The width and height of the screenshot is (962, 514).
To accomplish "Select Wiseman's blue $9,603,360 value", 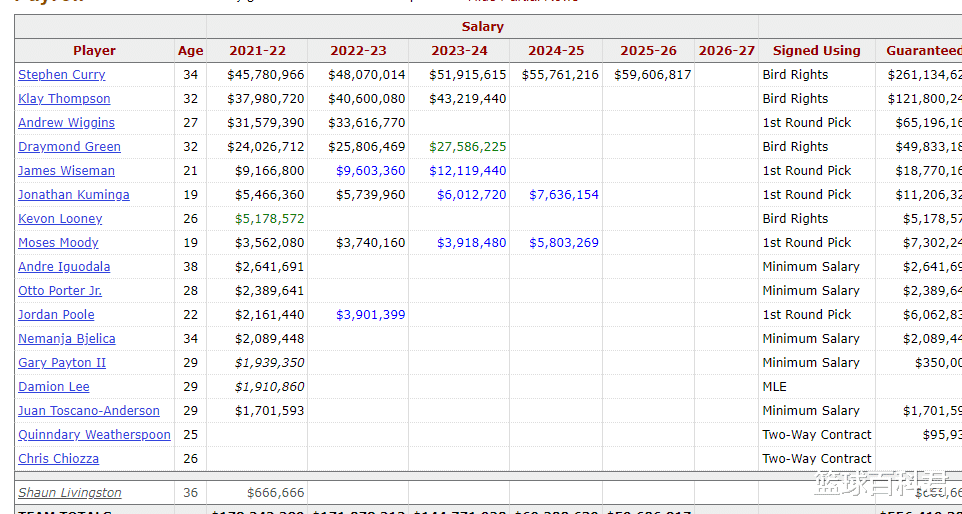I will click(x=371, y=171).
